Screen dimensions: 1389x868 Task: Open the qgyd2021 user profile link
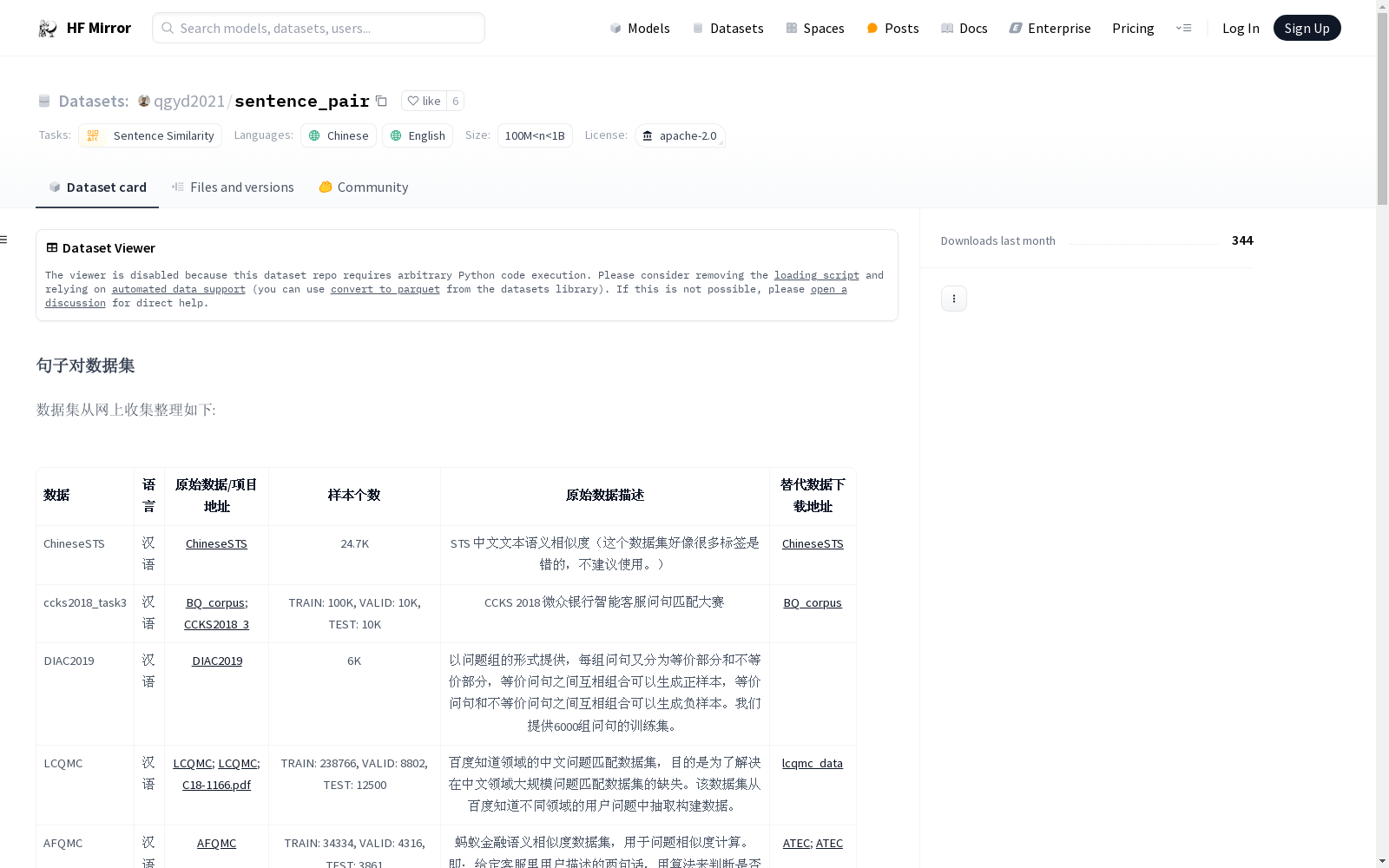click(x=189, y=101)
